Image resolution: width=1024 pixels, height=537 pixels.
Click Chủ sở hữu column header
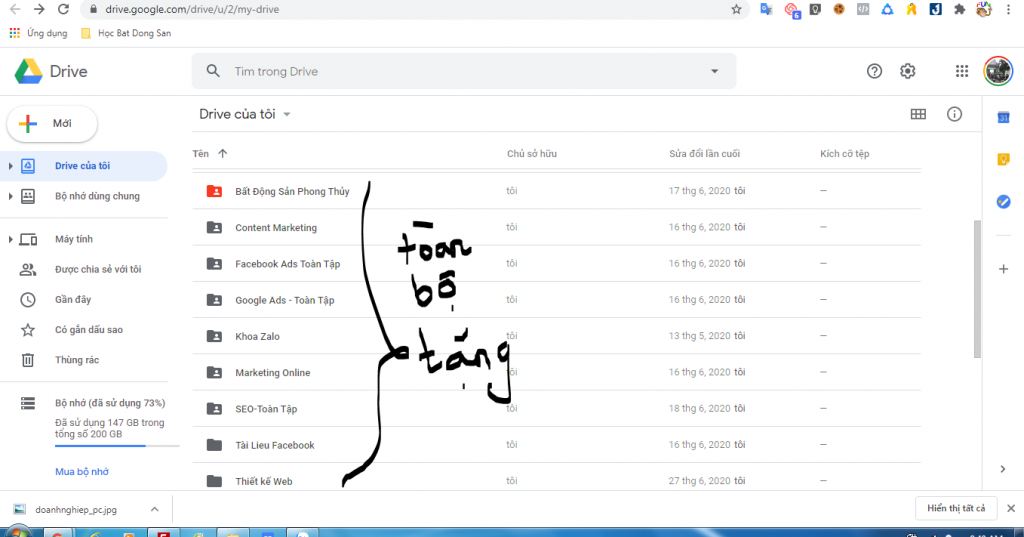[532, 154]
